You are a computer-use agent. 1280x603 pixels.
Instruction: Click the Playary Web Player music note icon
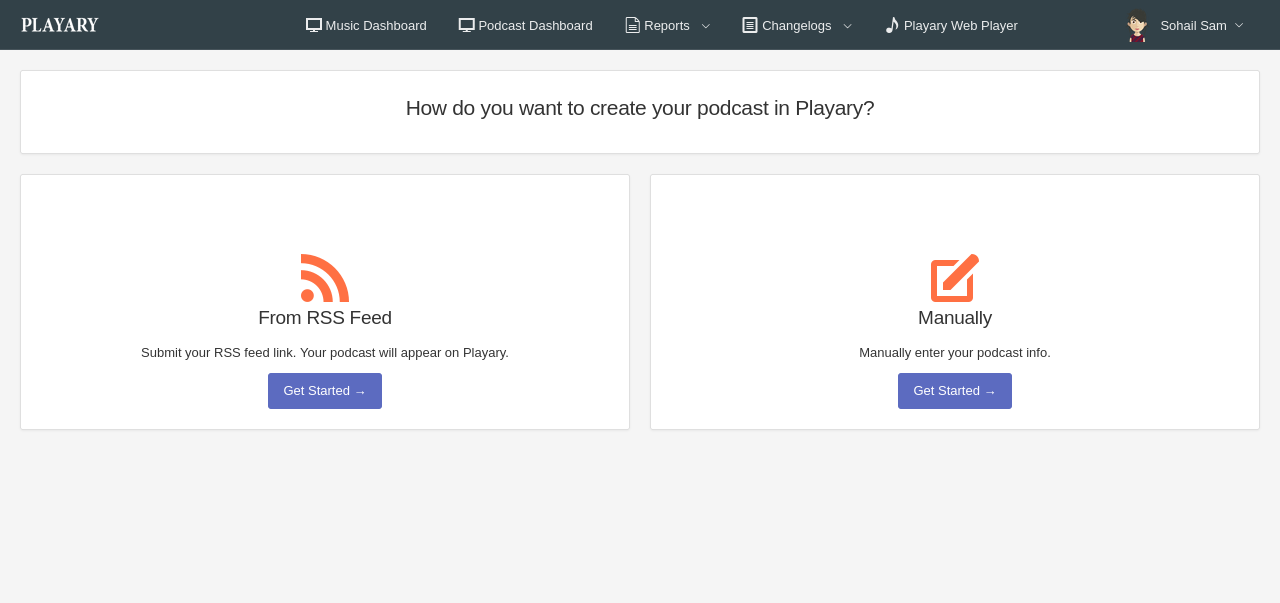891,24
